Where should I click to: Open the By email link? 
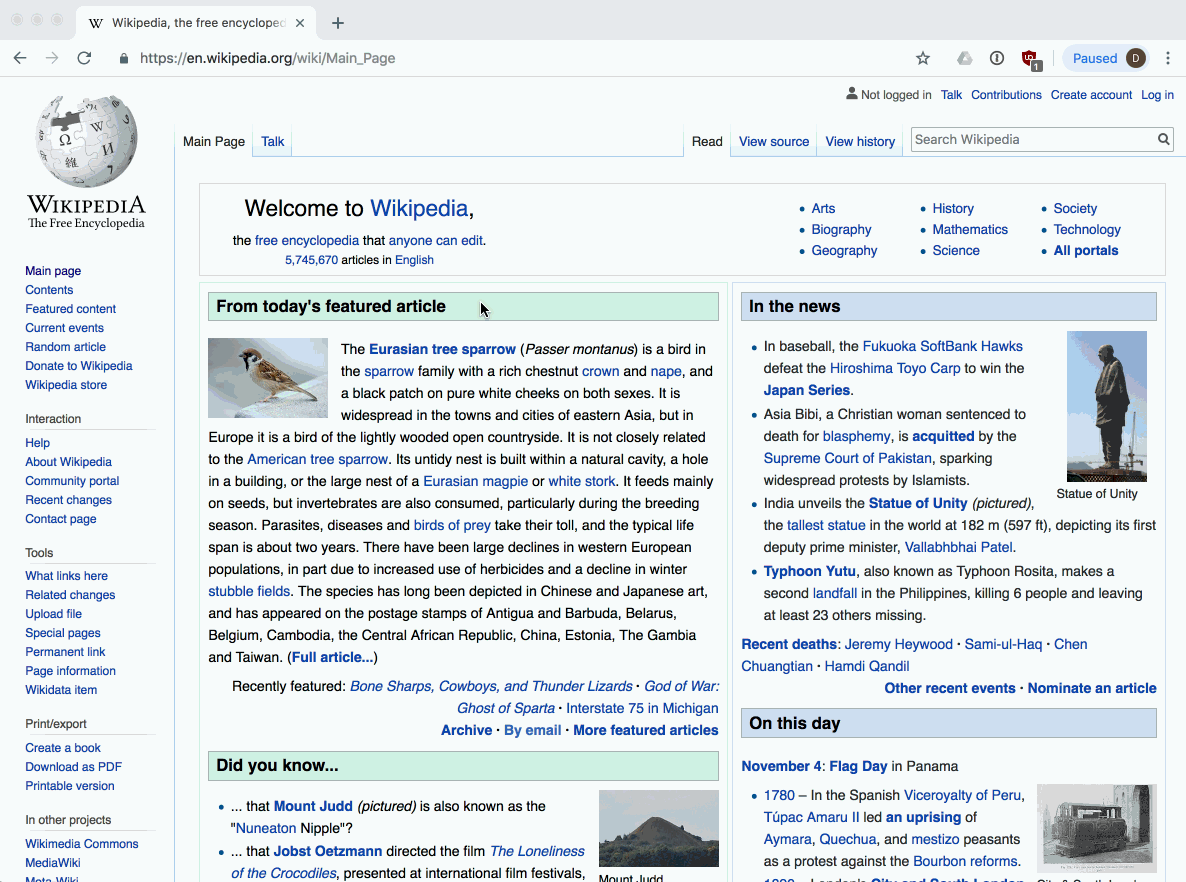tap(532, 730)
